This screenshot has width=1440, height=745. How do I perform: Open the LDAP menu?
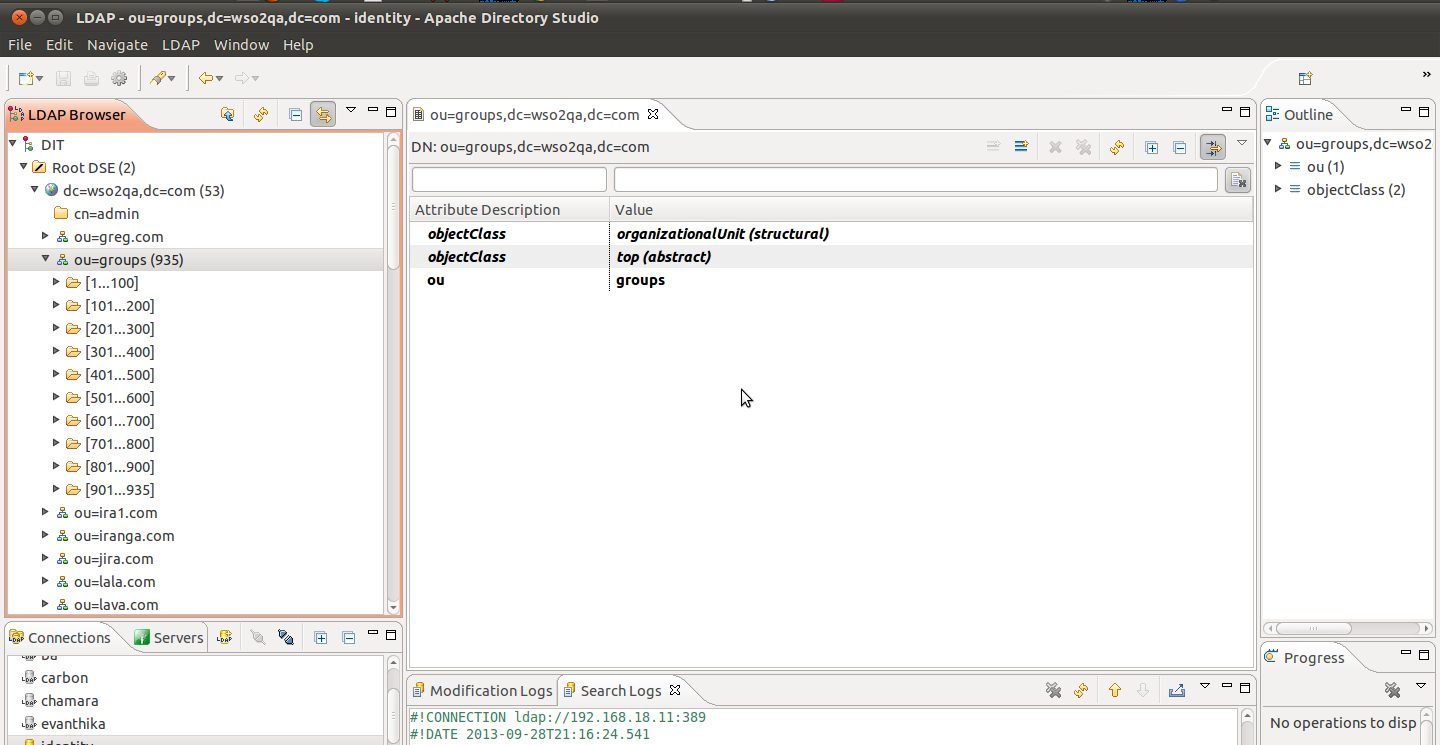pos(181,45)
